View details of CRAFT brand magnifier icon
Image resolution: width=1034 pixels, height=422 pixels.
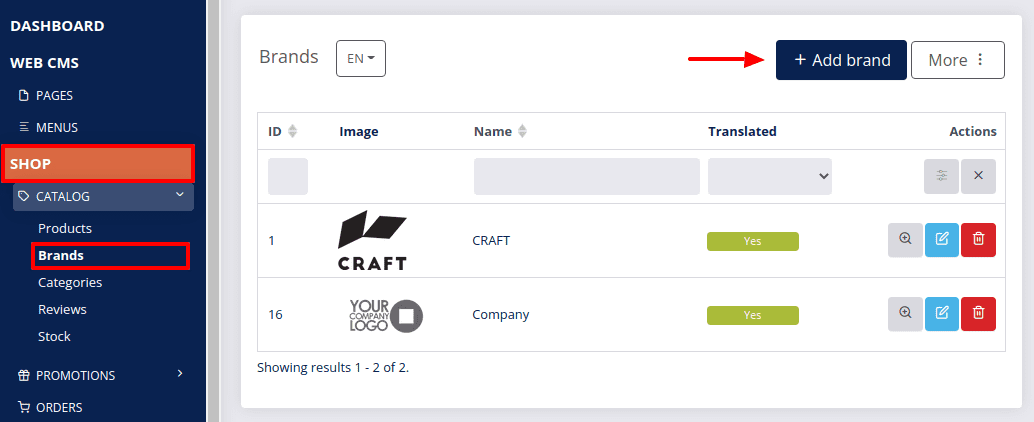click(905, 240)
